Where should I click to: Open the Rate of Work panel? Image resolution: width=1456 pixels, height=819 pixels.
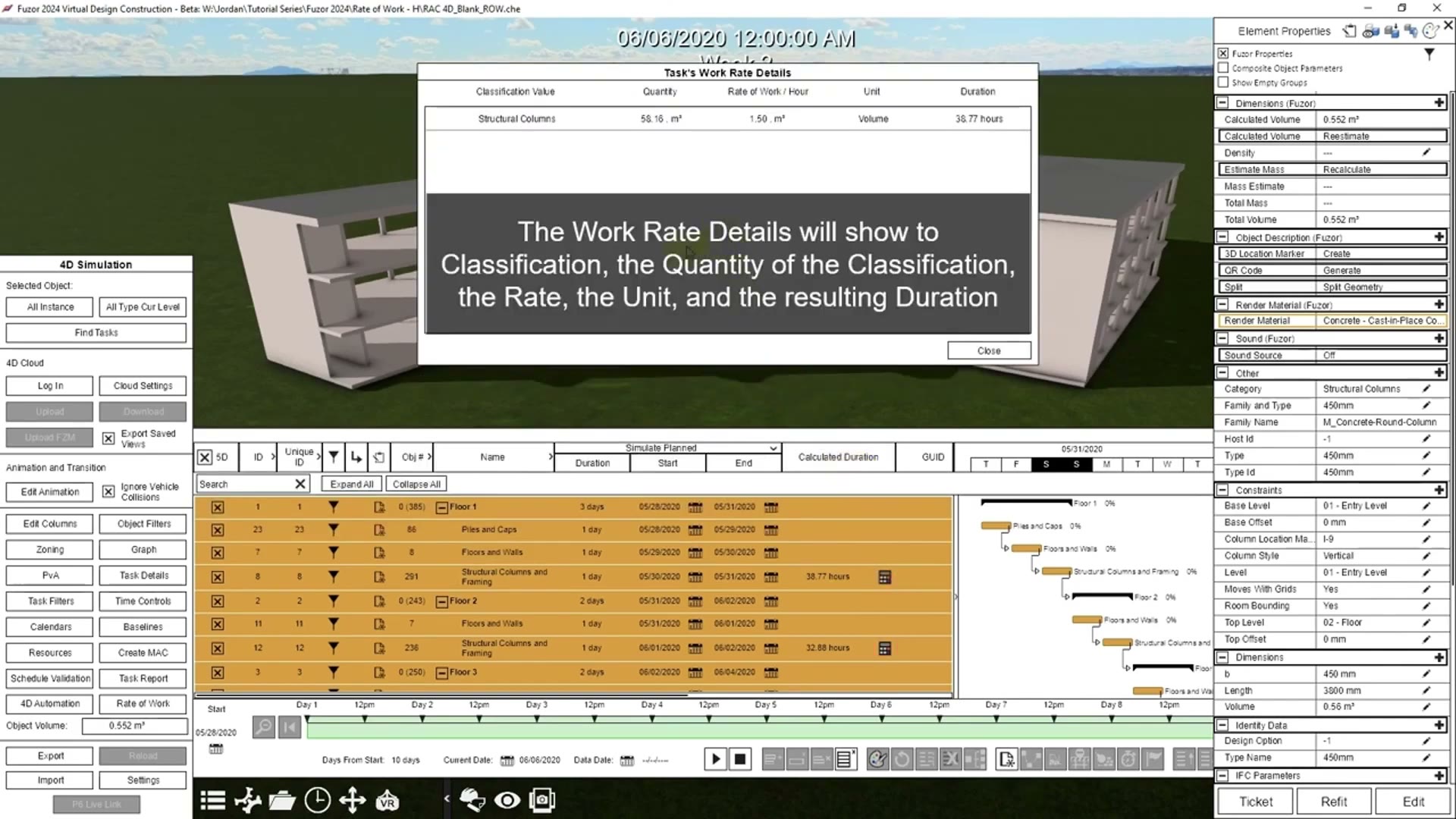pyautogui.click(x=143, y=704)
